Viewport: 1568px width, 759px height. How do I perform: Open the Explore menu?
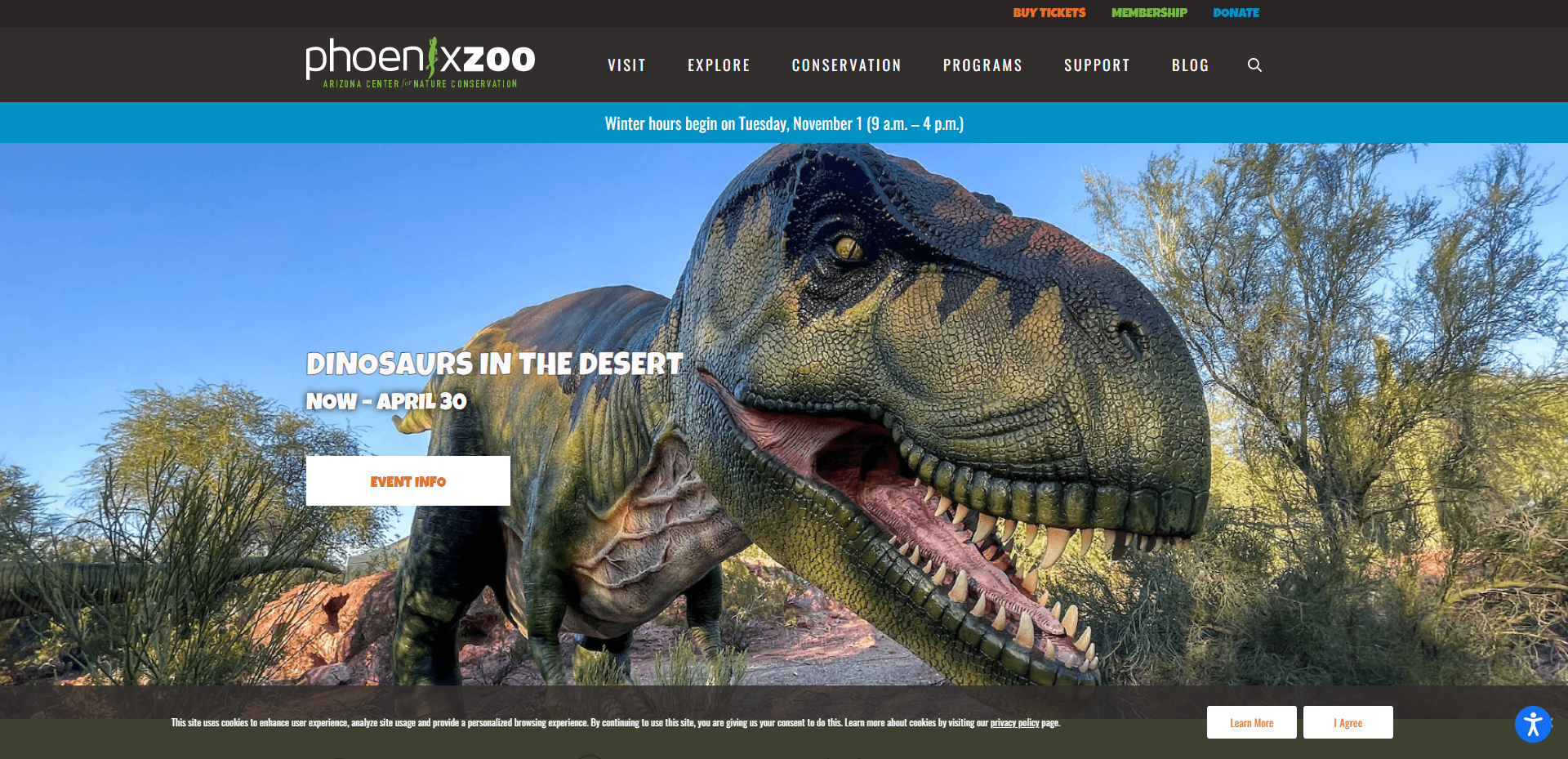[719, 65]
